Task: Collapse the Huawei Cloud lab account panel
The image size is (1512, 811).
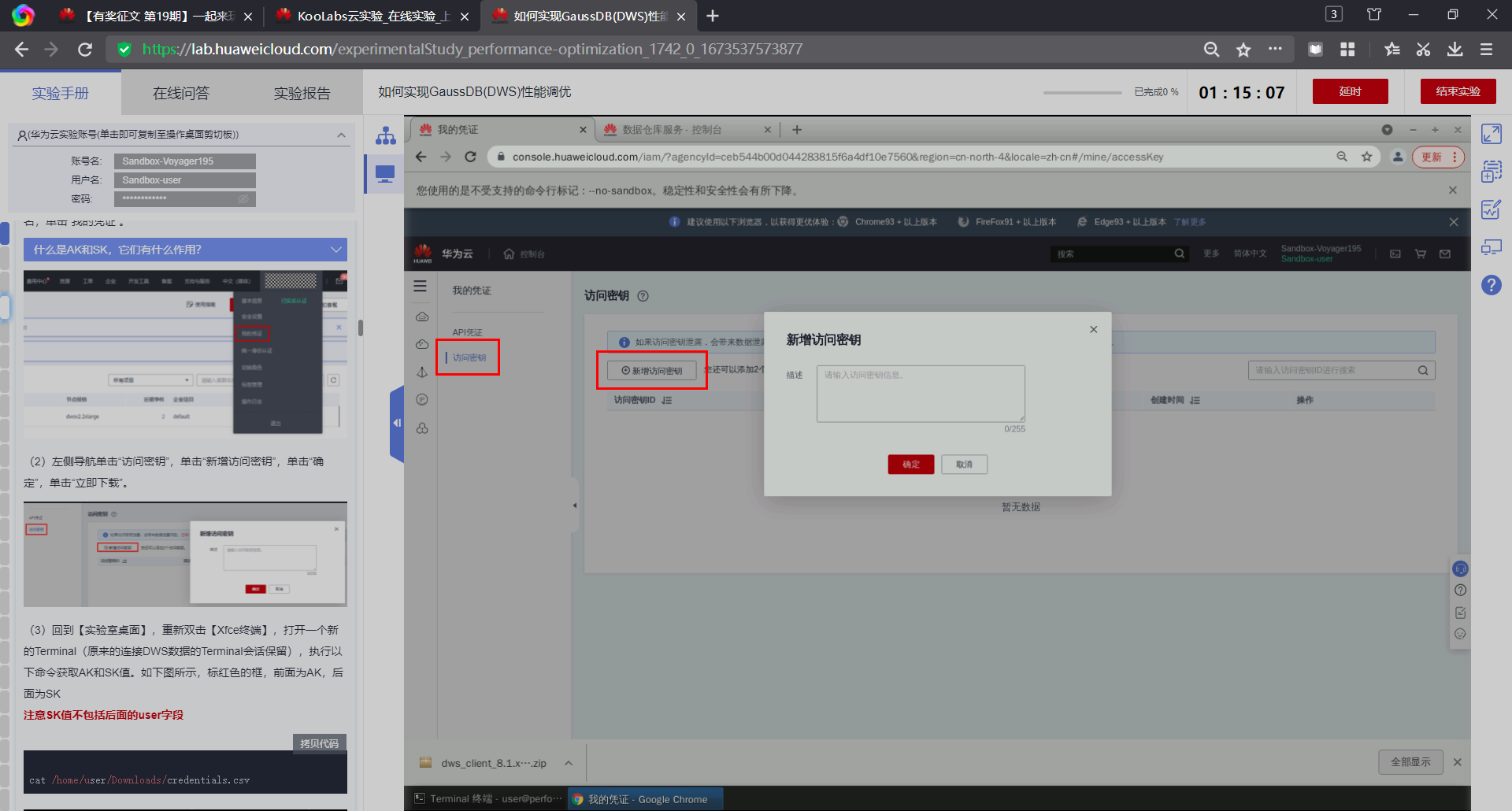Action: pyautogui.click(x=341, y=135)
